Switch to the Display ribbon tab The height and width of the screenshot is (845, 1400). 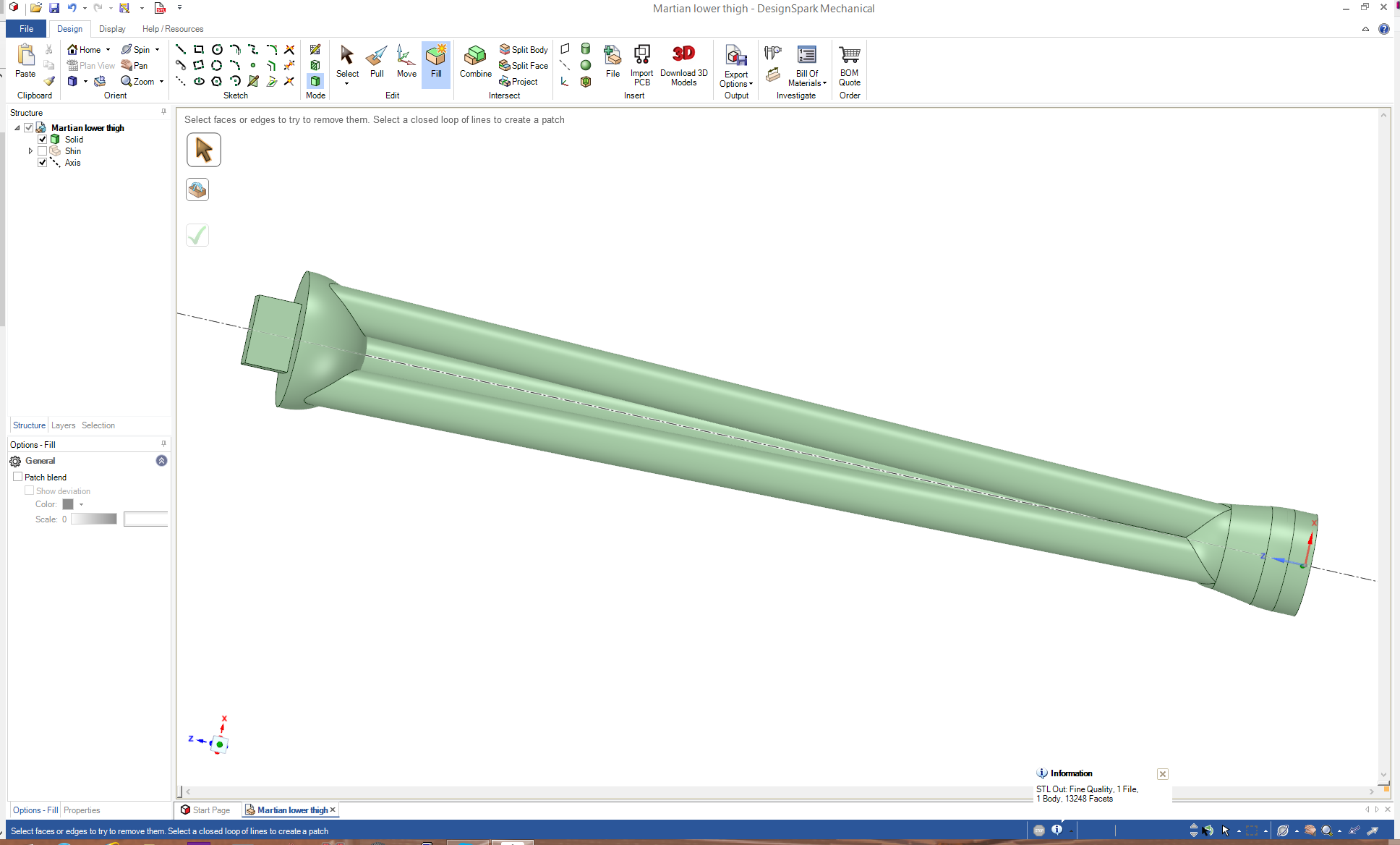coord(112,29)
